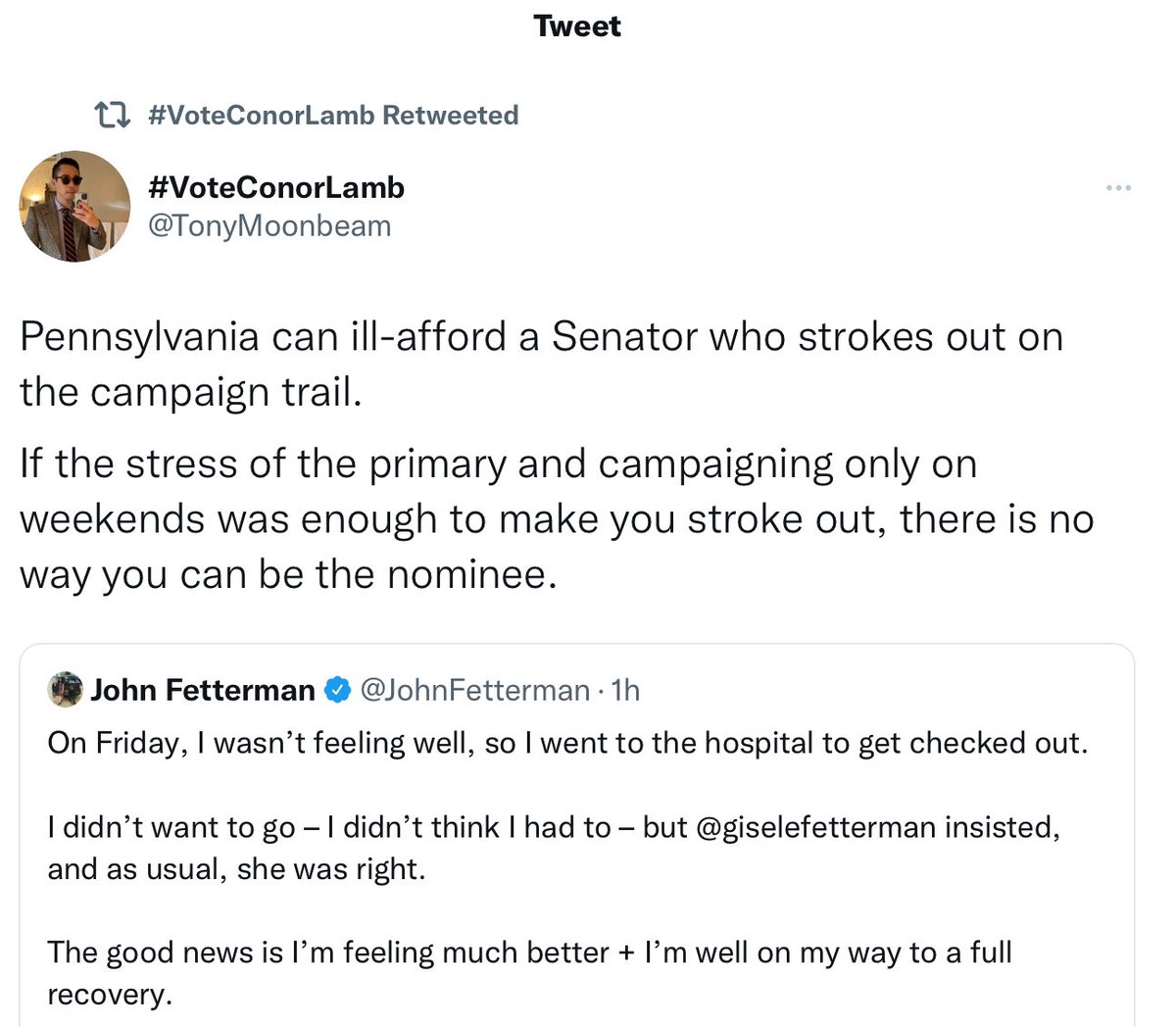Click the word "Retweeted" in the retweet notice
The height and width of the screenshot is (1027, 1176).
(x=450, y=116)
